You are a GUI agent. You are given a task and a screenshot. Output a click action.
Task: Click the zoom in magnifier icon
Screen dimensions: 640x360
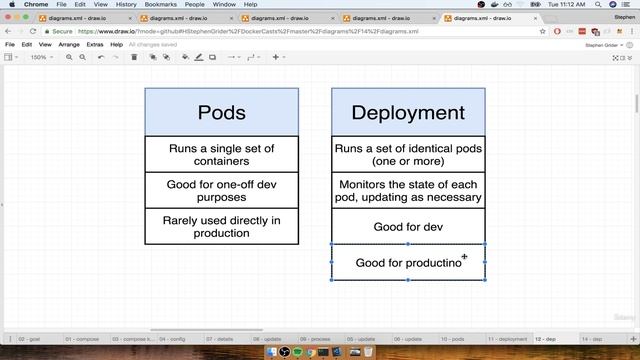pyautogui.click(x=69, y=58)
